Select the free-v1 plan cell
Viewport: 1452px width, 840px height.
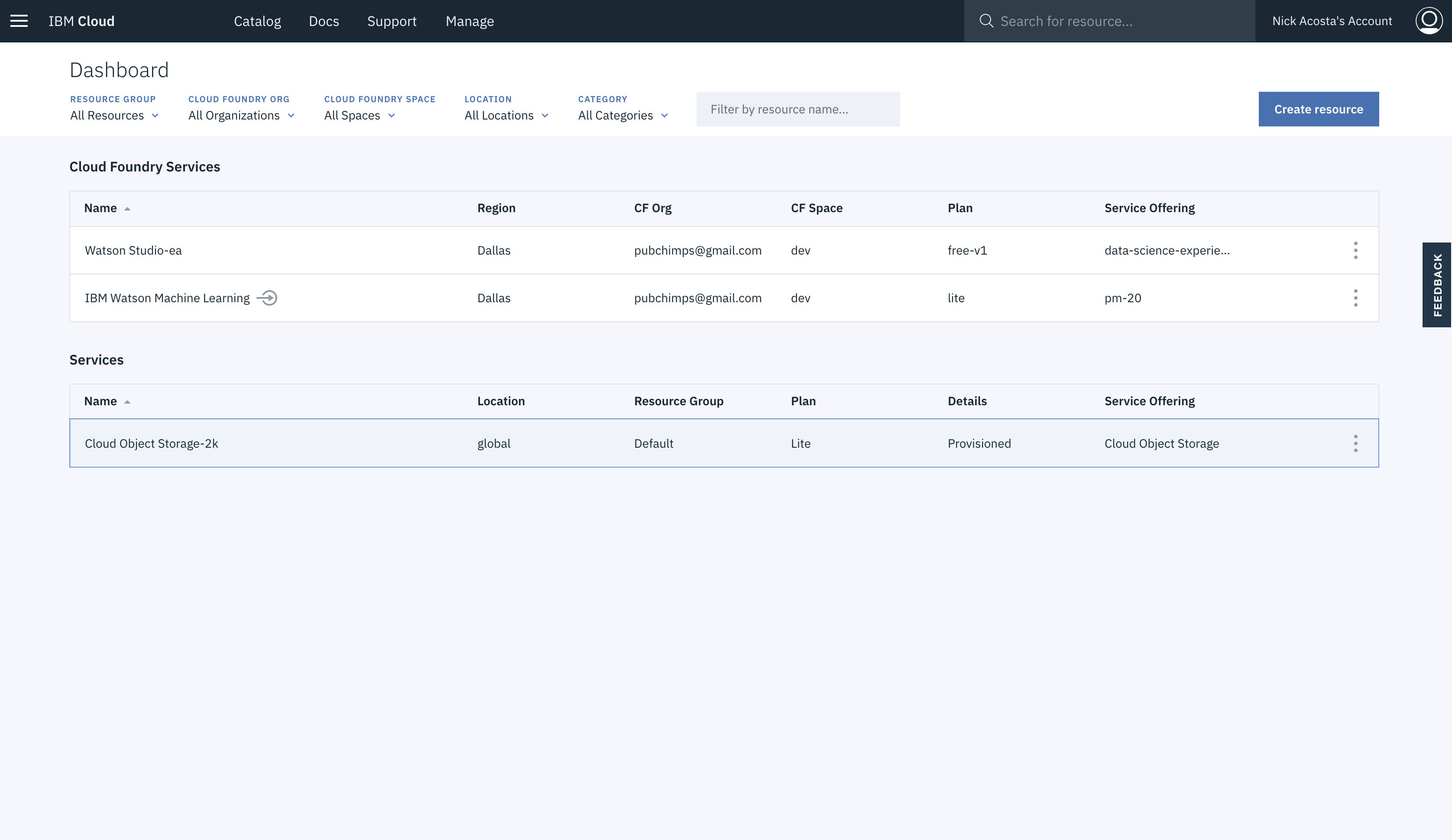(967, 251)
